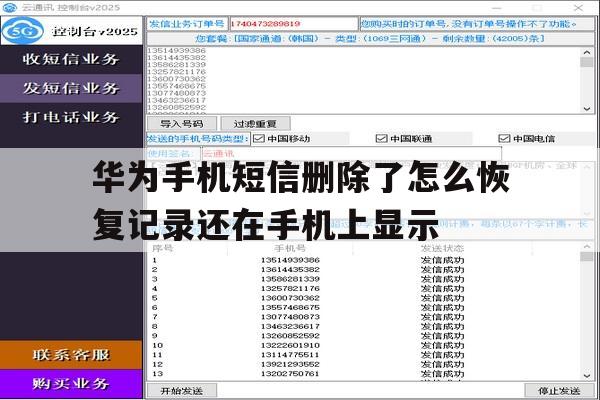Click the 使用签名 input field
Viewport: 600px width, 400px height.
pyautogui.click(x=351, y=154)
